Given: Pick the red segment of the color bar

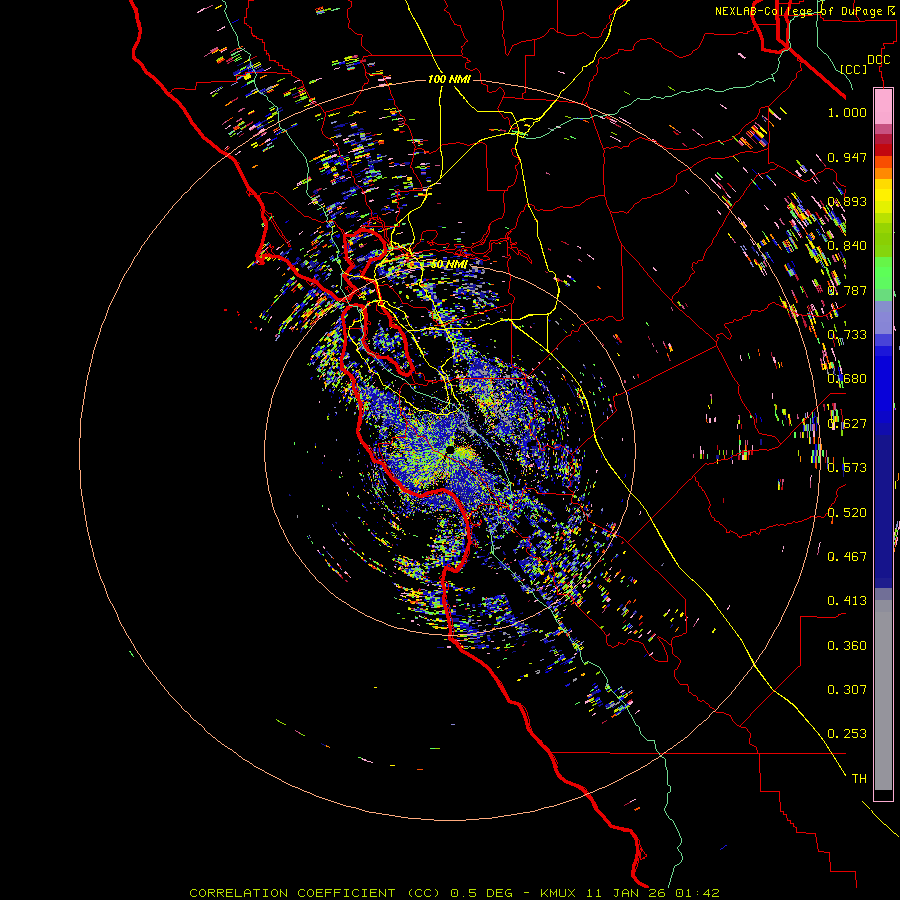Looking at the screenshot, I should (x=883, y=149).
